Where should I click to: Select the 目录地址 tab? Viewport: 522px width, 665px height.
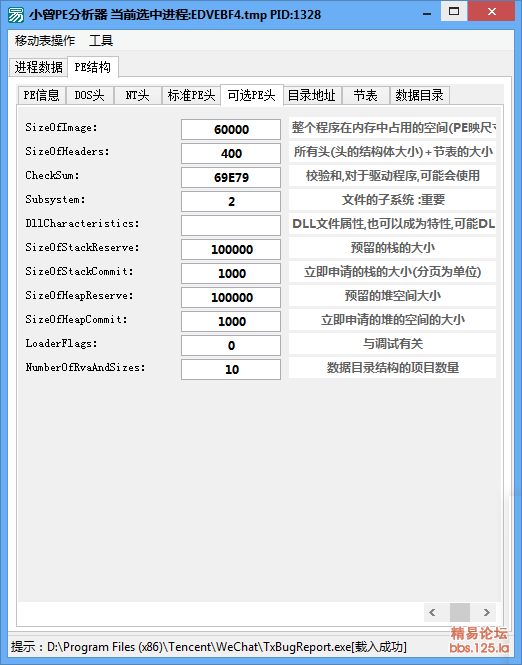click(x=312, y=95)
